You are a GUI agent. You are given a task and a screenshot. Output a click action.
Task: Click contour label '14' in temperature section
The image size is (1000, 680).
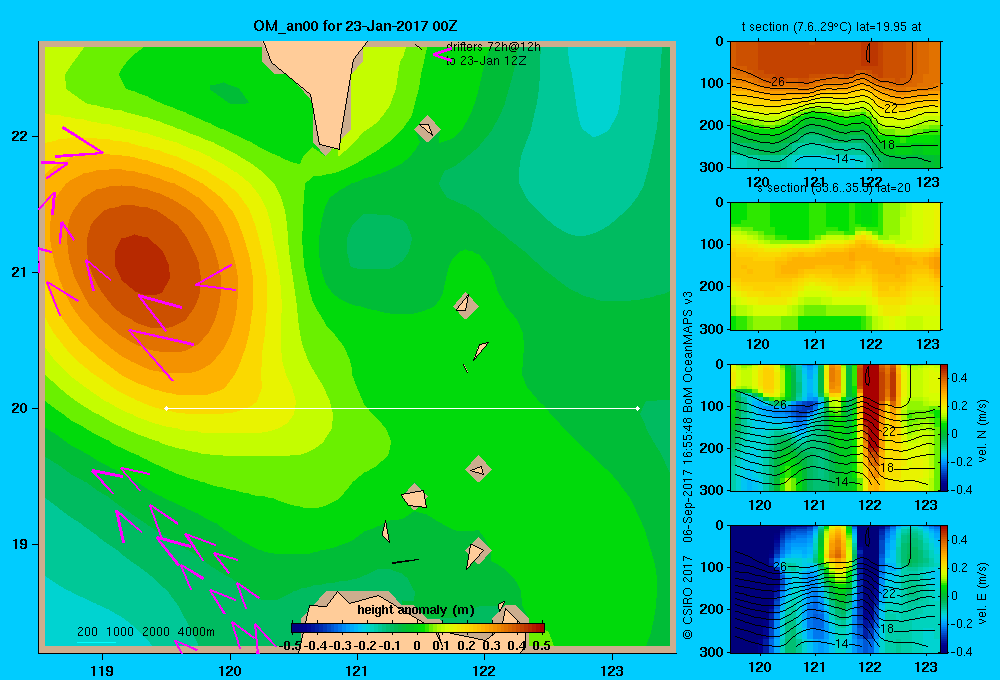pos(842,159)
